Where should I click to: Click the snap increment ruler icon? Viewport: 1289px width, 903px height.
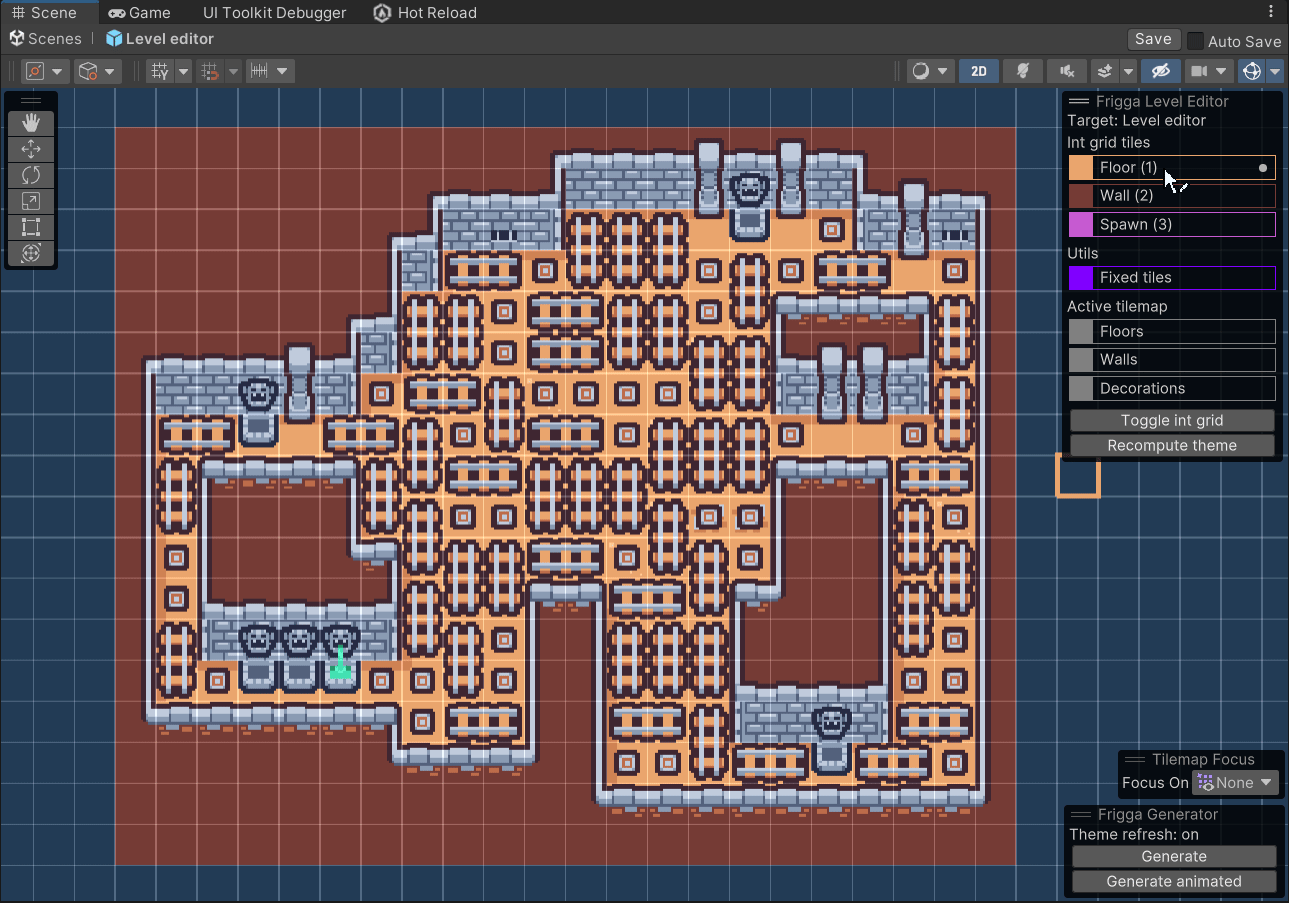(x=259, y=71)
